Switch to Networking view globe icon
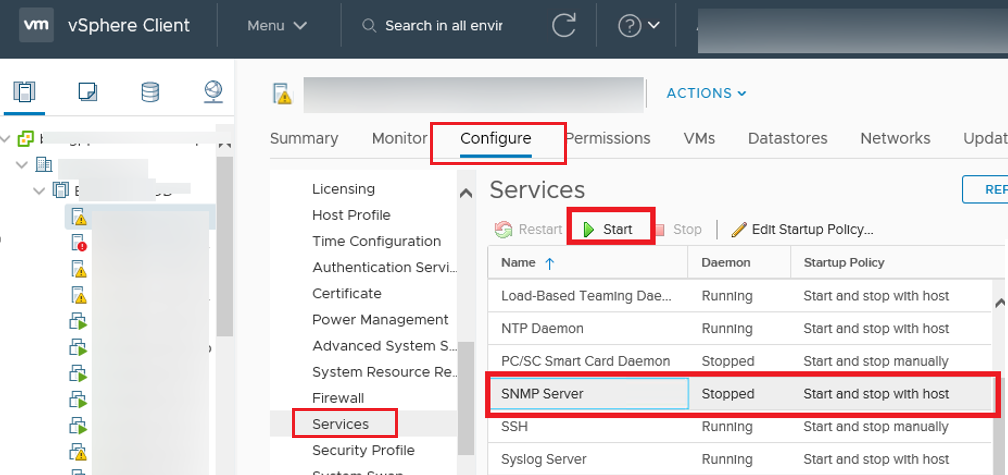 213,92
